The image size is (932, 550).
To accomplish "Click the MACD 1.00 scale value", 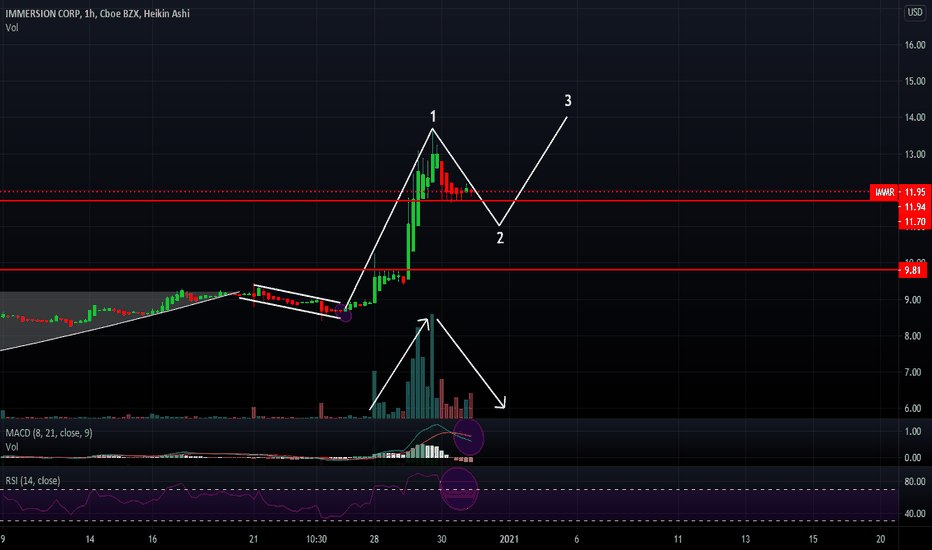I will pyautogui.click(x=913, y=432).
